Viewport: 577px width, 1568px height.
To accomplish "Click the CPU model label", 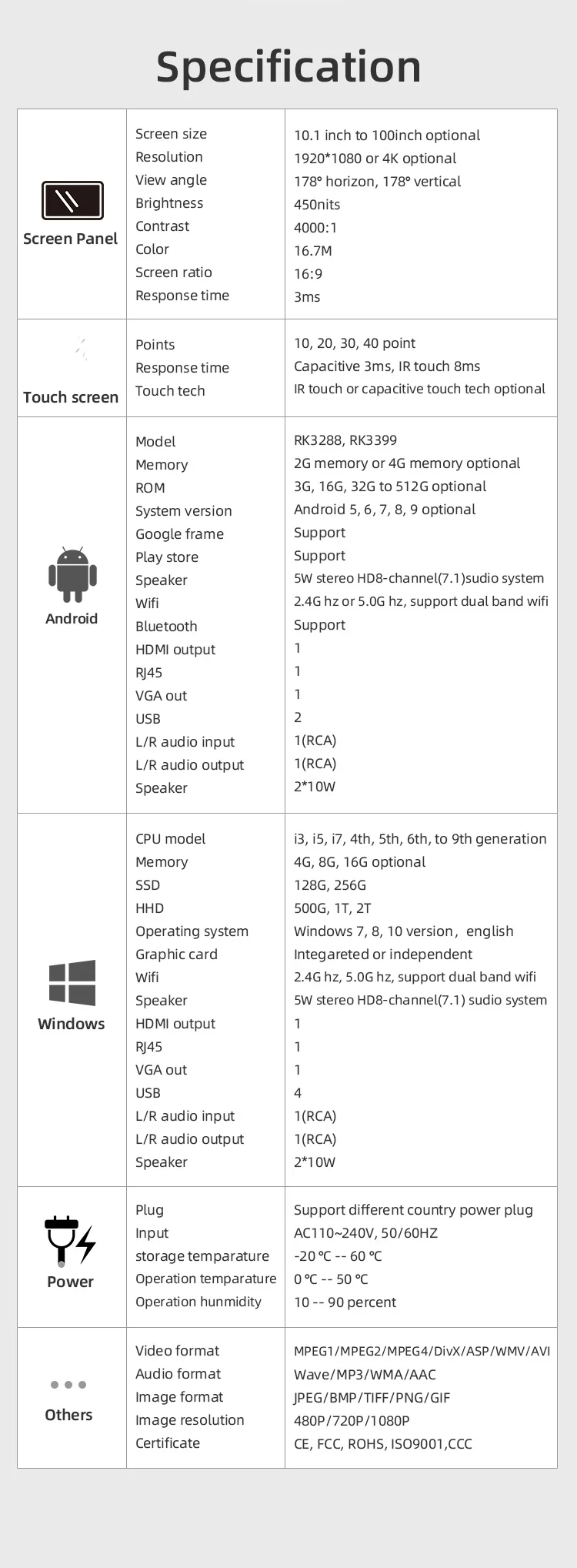I will pyautogui.click(x=170, y=839).
